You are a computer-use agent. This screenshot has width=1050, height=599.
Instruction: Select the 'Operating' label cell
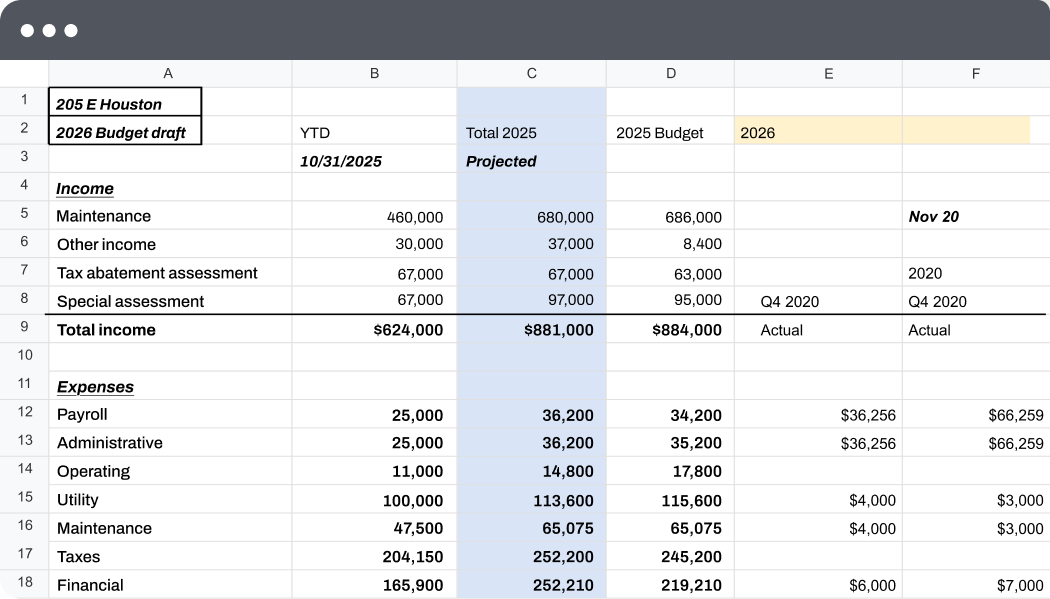click(x=170, y=471)
